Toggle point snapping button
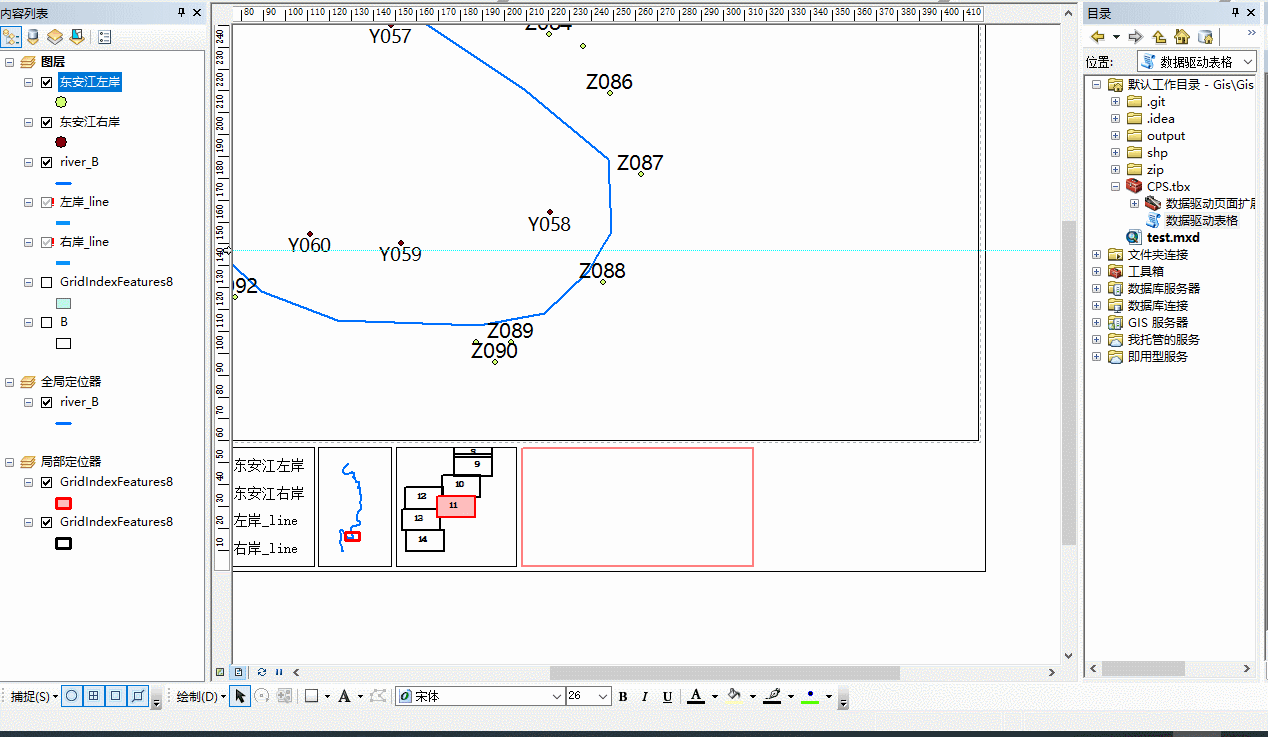 tap(72, 696)
